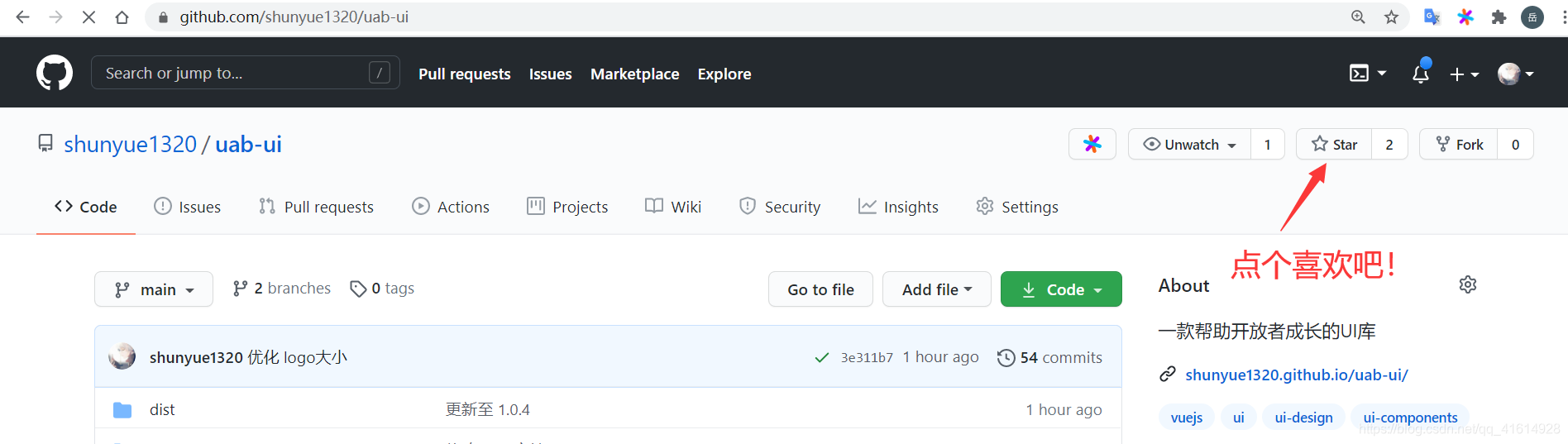The image size is (1568, 444).
Task: View stargazers count 2
Action: click(x=1389, y=144)
